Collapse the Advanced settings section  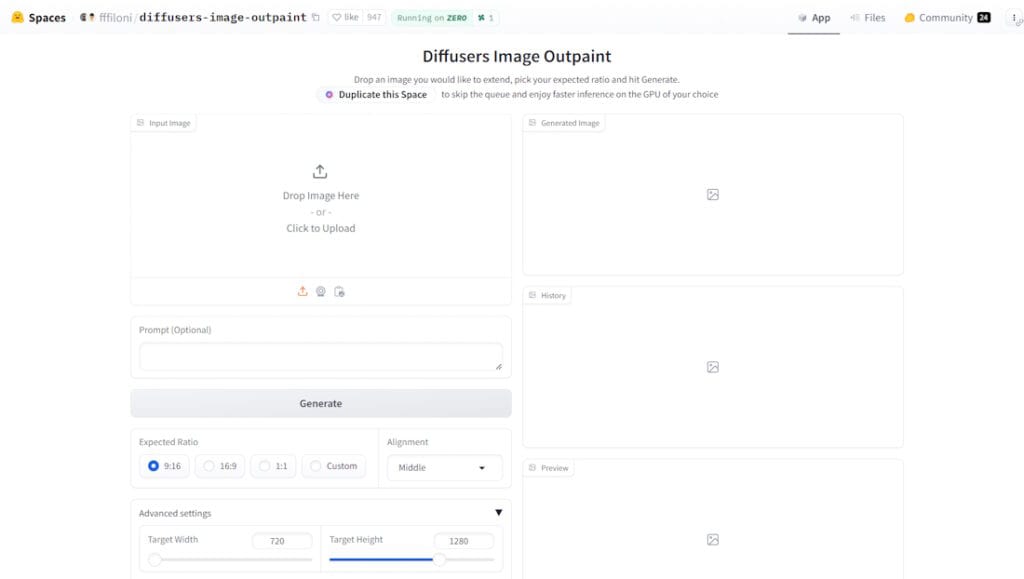point(498,513)
